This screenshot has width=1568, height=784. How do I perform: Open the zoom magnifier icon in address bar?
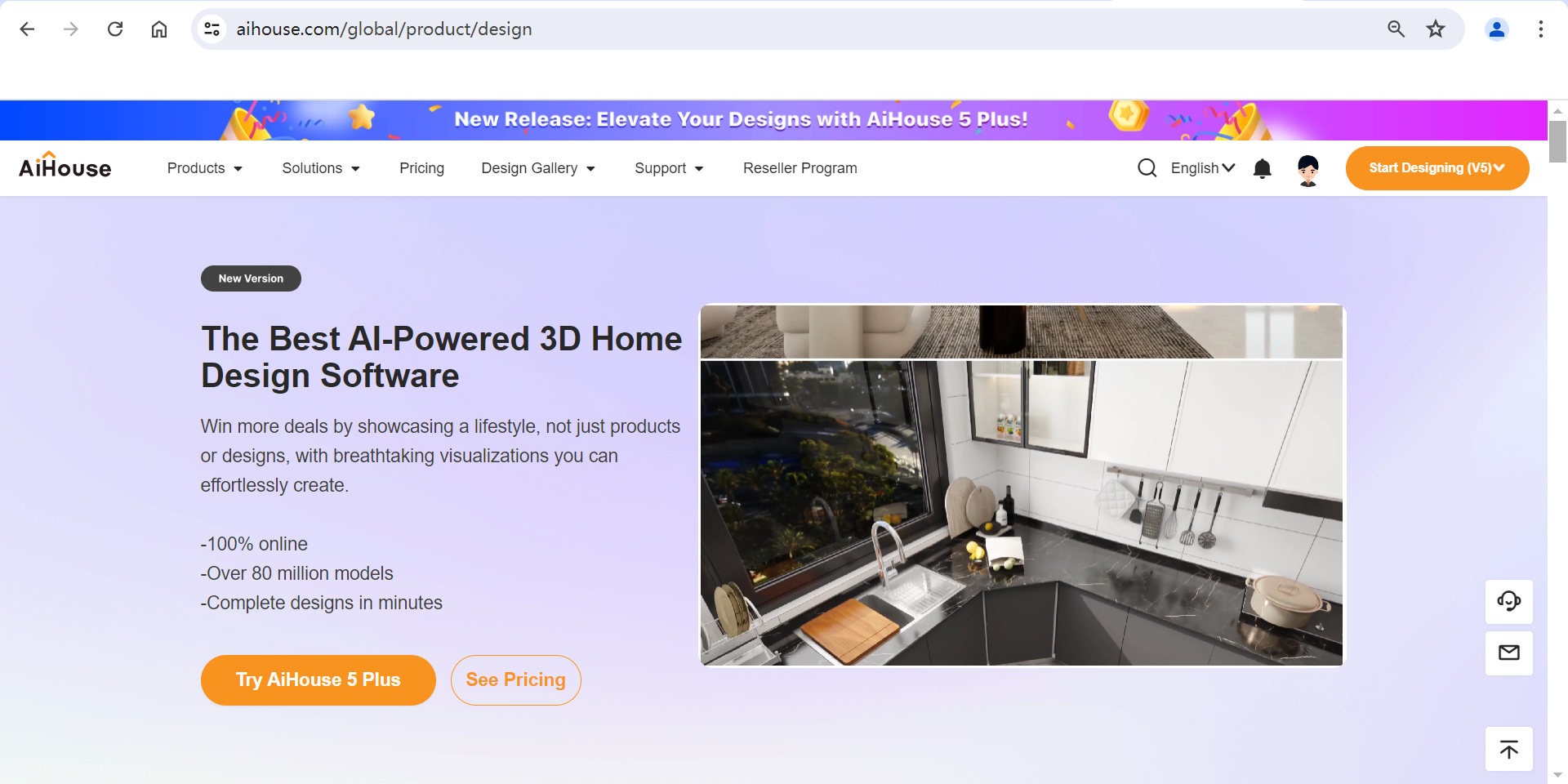[x=1396, y=29]
